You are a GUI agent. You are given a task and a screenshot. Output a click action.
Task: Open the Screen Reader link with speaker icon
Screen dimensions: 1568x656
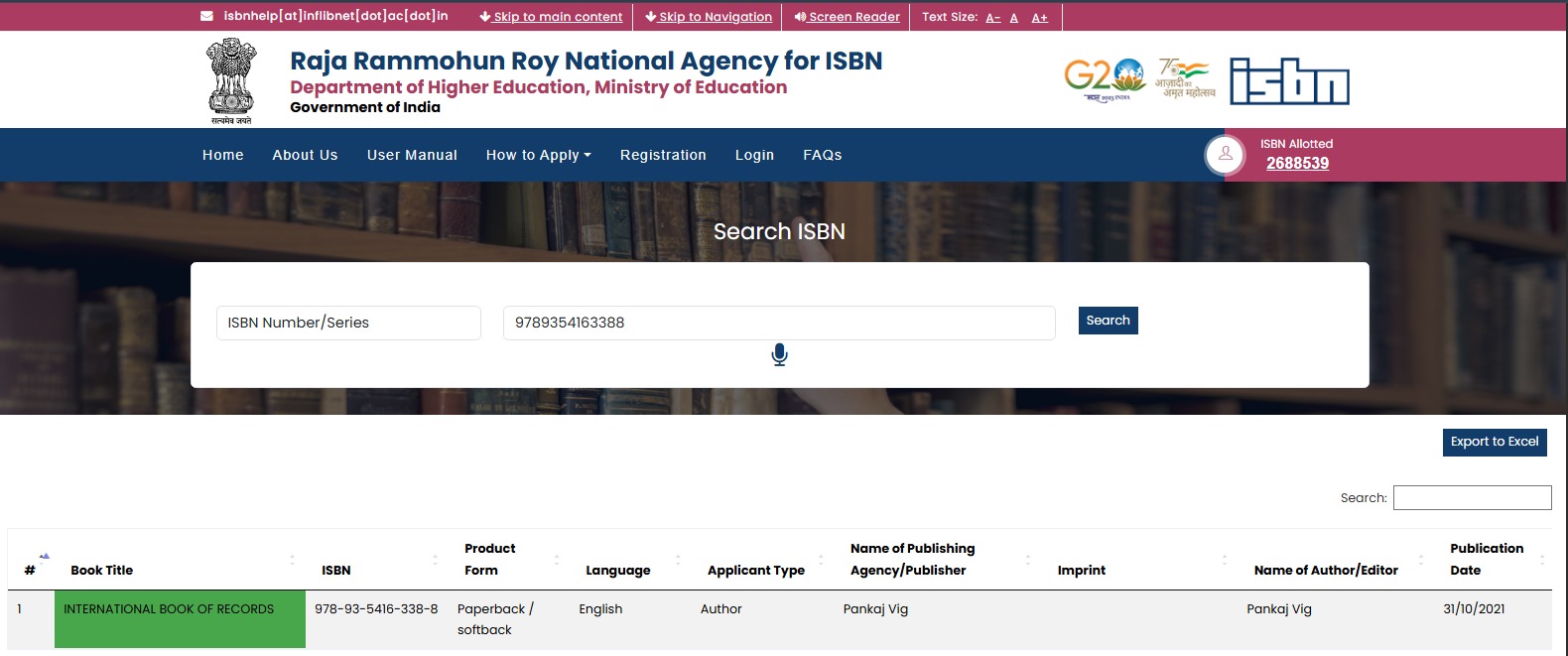pyautogui.click(x=847, y=17)
